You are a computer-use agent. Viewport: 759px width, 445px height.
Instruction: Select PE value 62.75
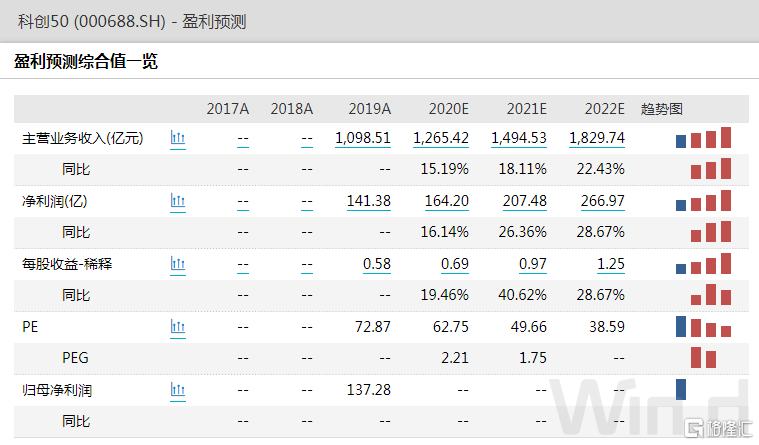[x=451, y=327]
